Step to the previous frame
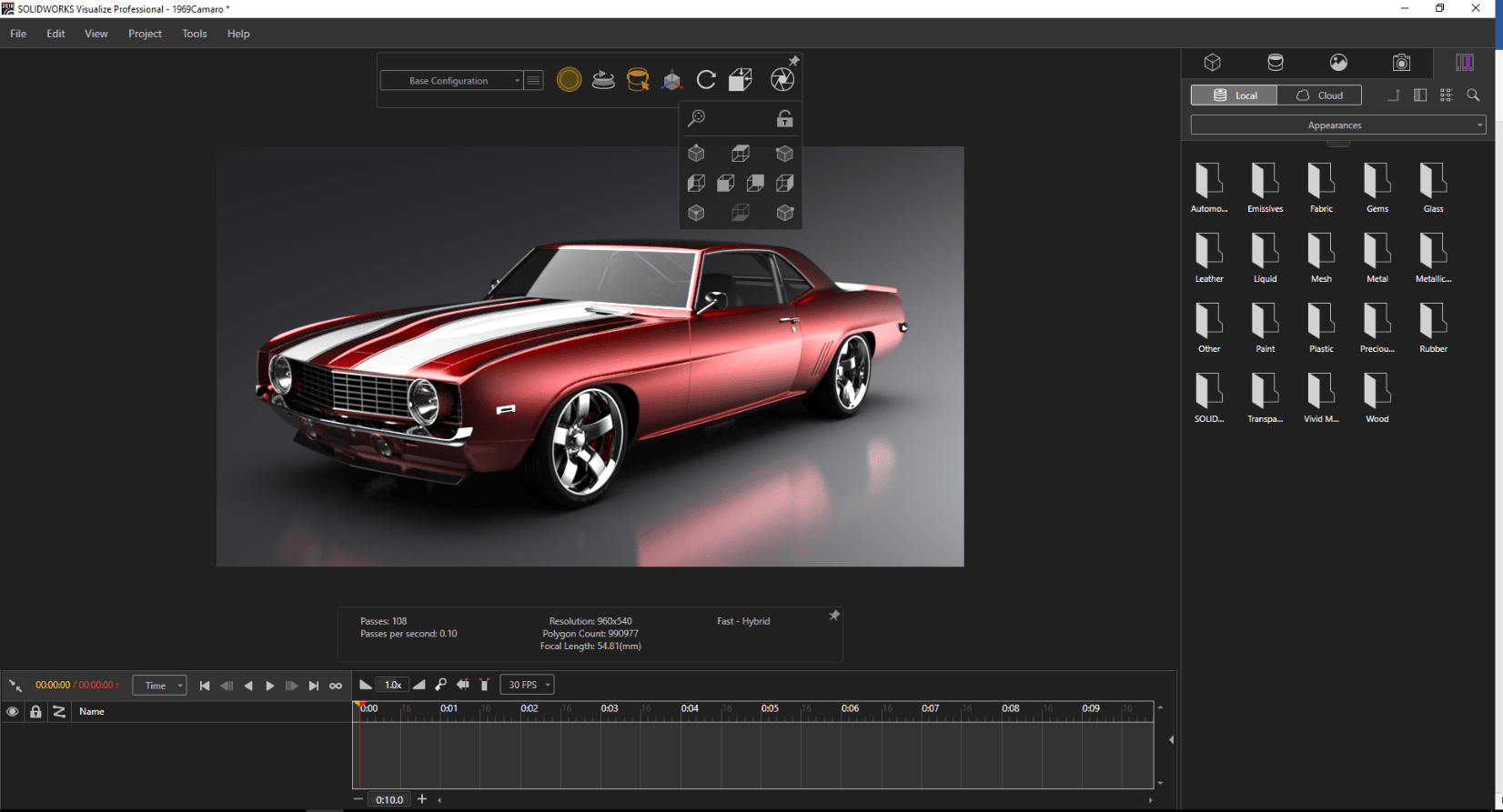The image size is (1503, 812). tap(227, 686)
